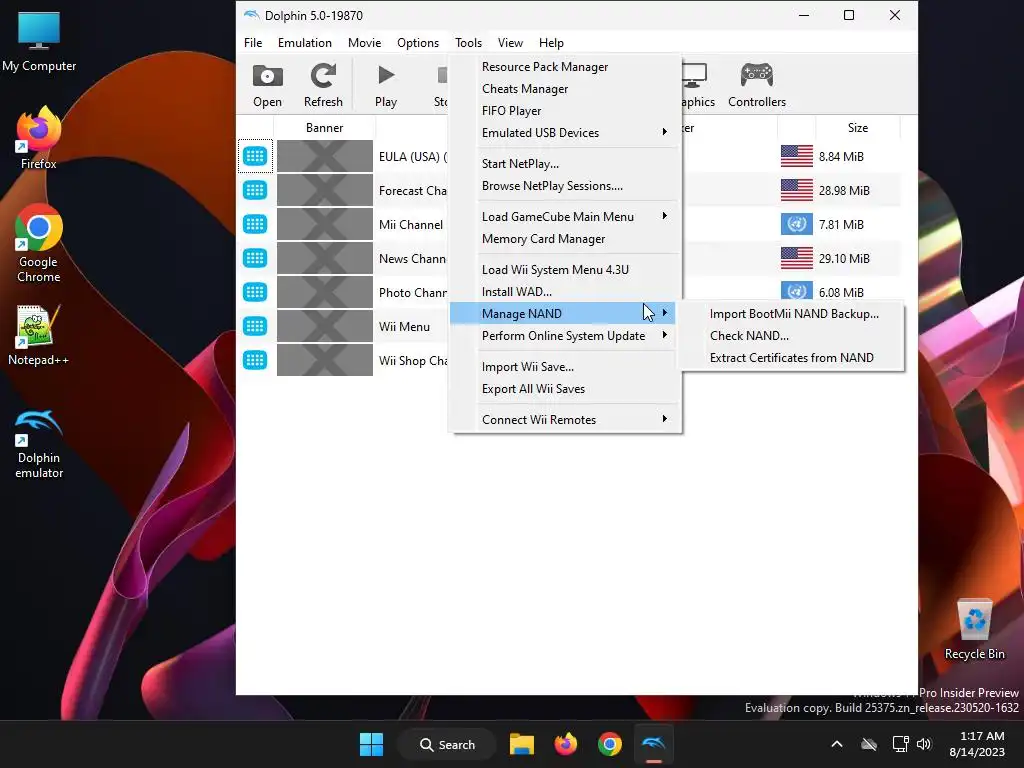Open the Emulation menu
The height and width of the screenshot is (768, 1024).
(304, 42)
